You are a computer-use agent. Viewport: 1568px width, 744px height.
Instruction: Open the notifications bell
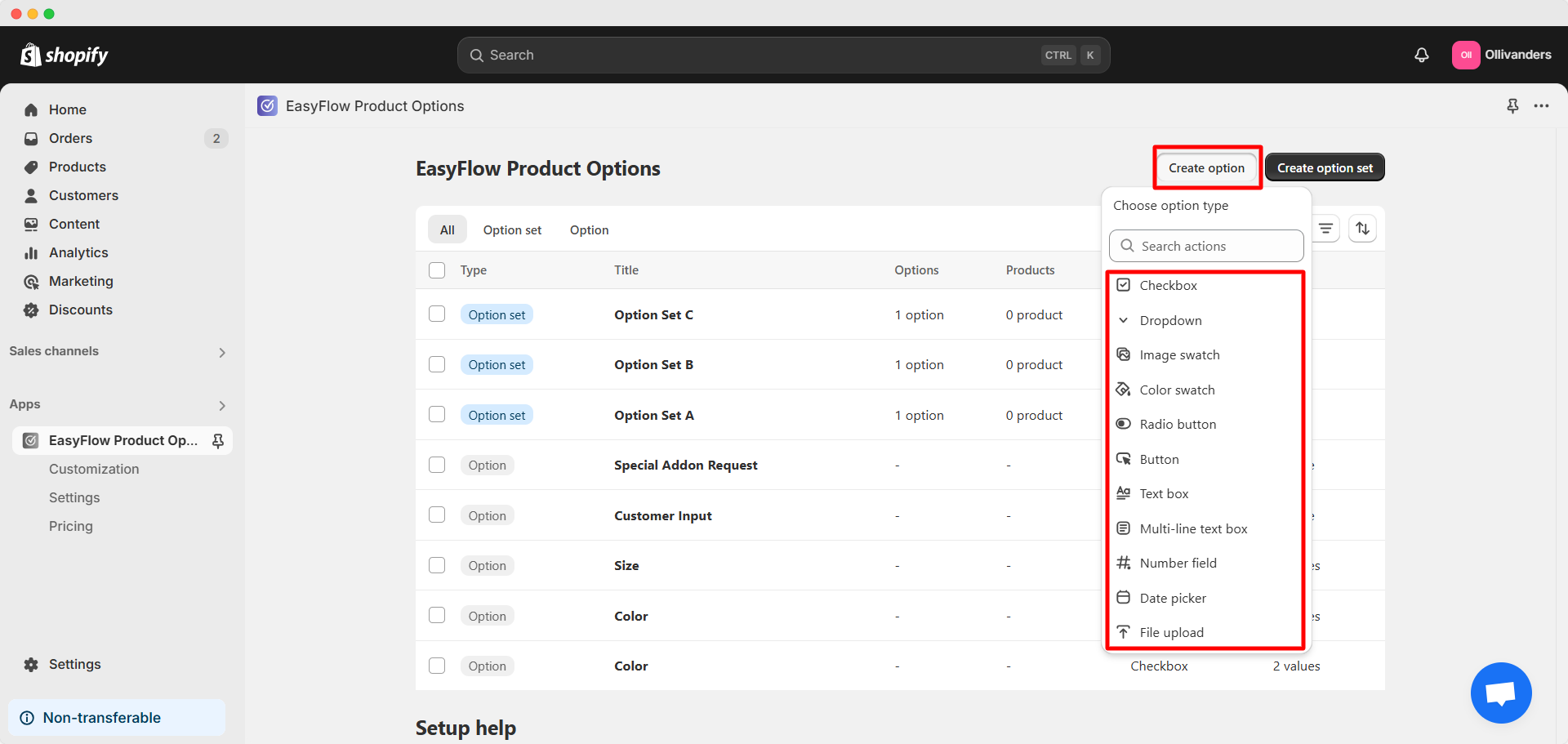click(x=1422, y=55)
